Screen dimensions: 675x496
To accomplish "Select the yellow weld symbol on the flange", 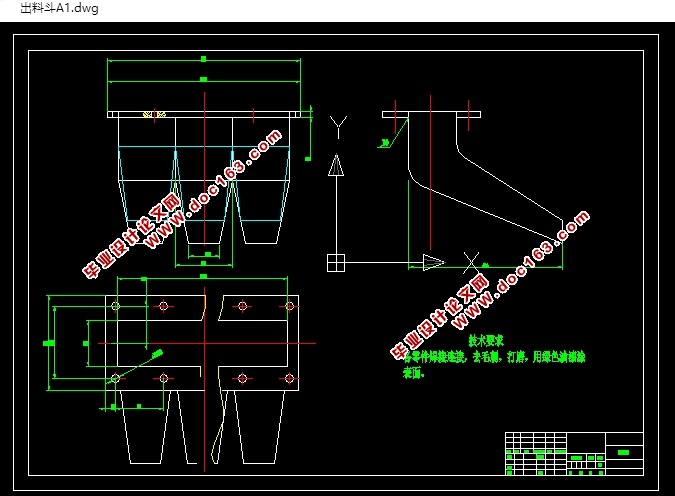I will coord(155,115).
